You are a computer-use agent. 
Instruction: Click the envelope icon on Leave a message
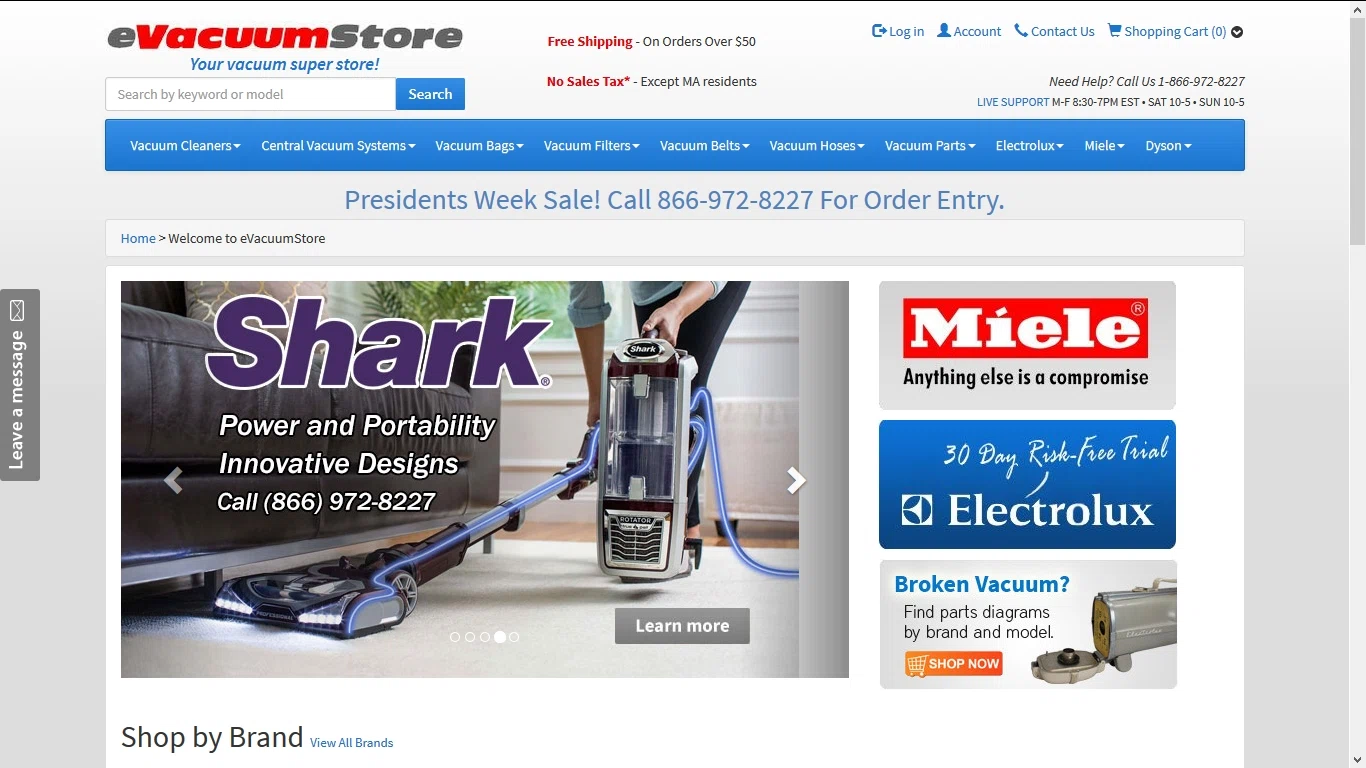17,311
